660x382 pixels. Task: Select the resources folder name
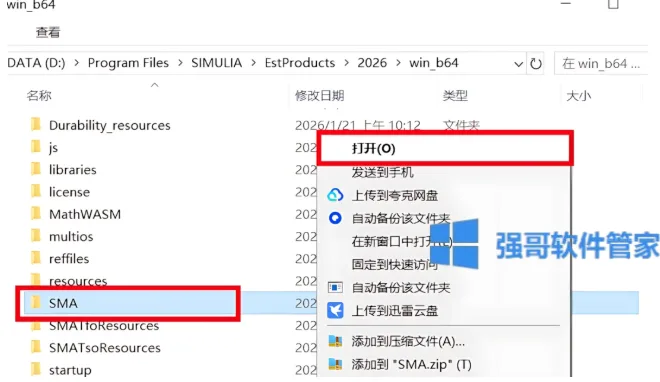pos(78,280)
